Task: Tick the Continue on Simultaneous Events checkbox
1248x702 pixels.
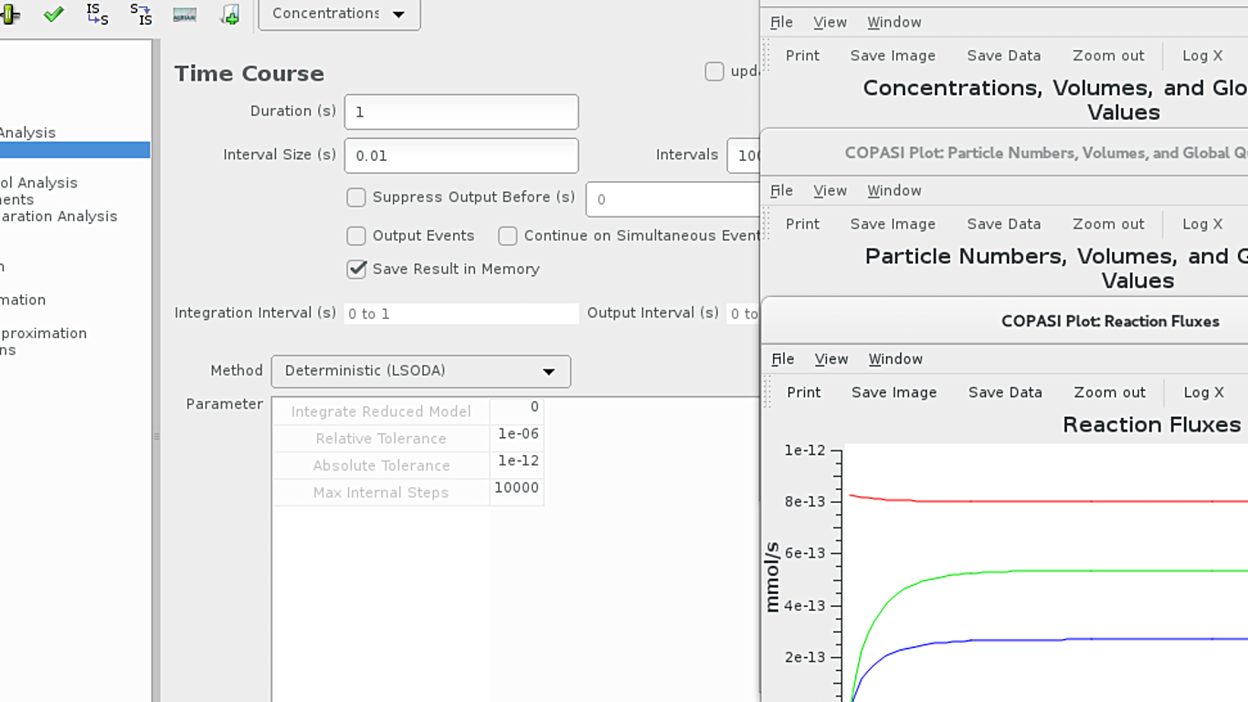Action: tap(508, 236)
